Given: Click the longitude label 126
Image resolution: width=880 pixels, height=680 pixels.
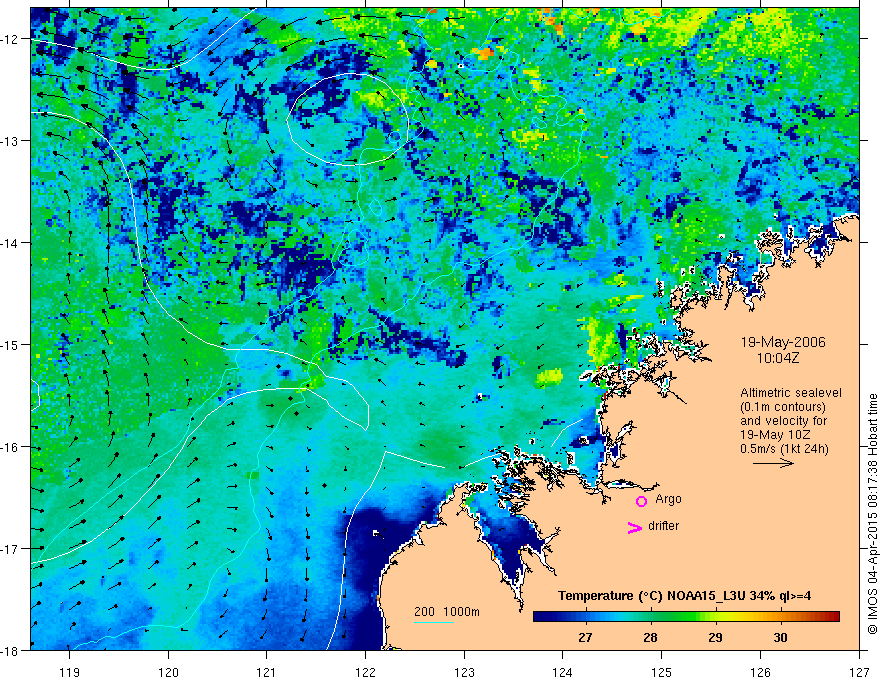Looking at the screenshot, I should click(760, 672).
